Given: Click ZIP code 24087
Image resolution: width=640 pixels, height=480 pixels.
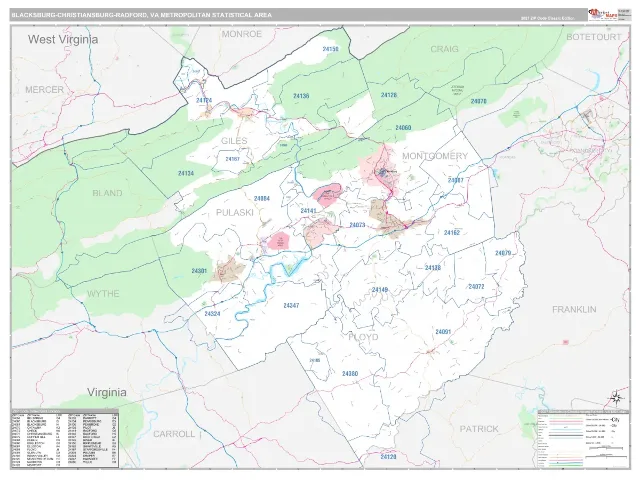Looking at the screenshot, I should (456, 180).
